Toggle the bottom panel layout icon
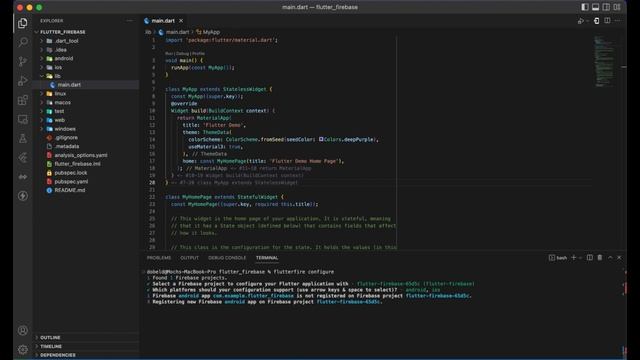This screenshot has width=640, height=360. (x=596, y=7)
